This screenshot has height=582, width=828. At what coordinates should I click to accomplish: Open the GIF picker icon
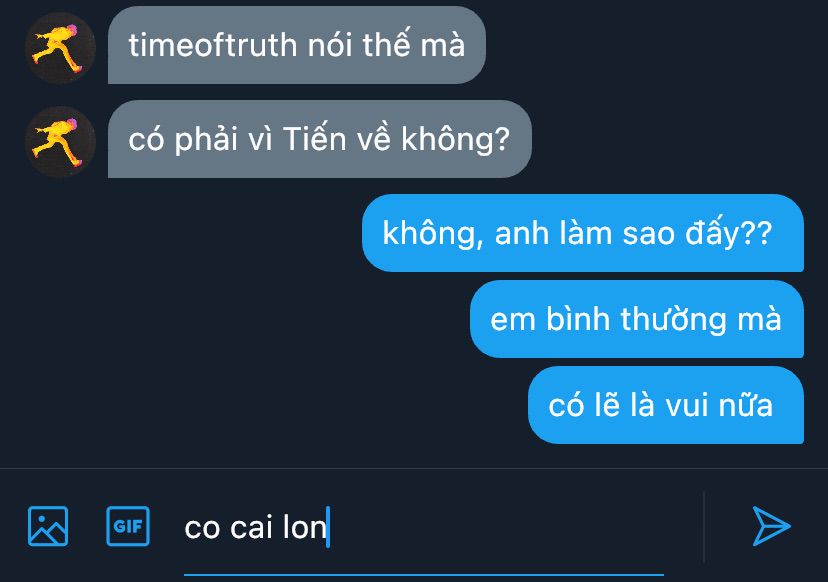128,526
